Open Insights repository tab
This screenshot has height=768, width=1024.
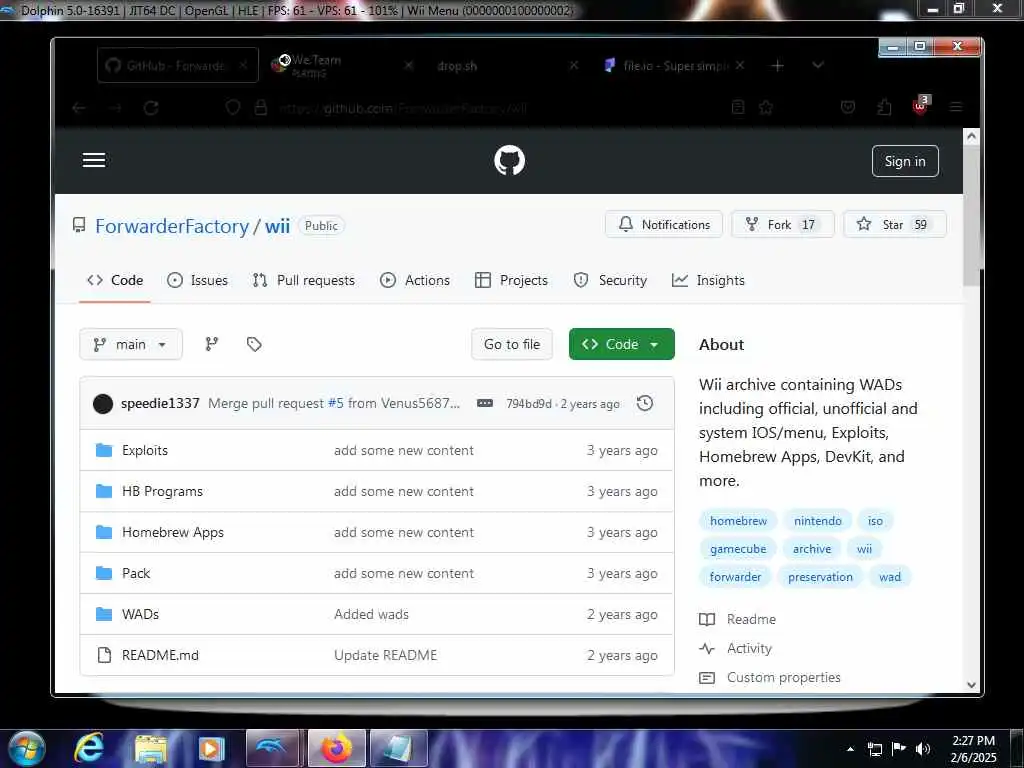pos(709,280)
